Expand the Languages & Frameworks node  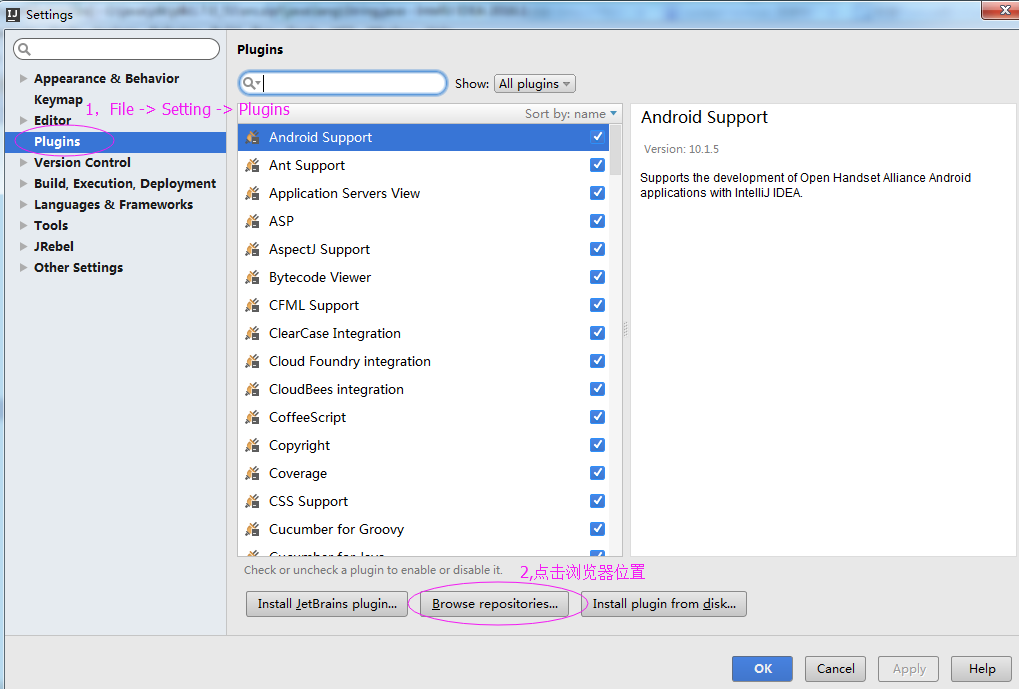(23, 204)
